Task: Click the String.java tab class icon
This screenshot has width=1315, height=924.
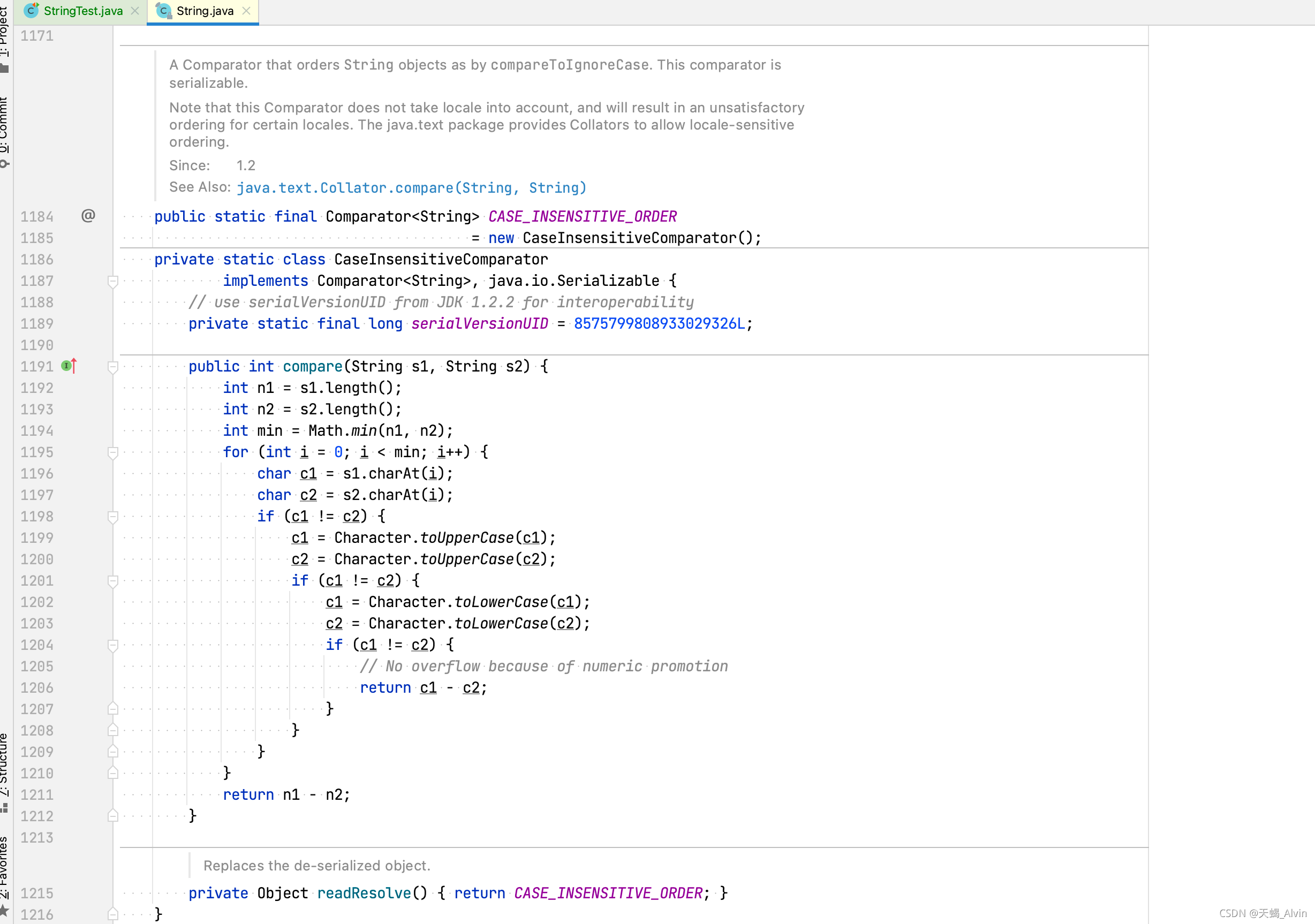Action: (x=164, y=10)
